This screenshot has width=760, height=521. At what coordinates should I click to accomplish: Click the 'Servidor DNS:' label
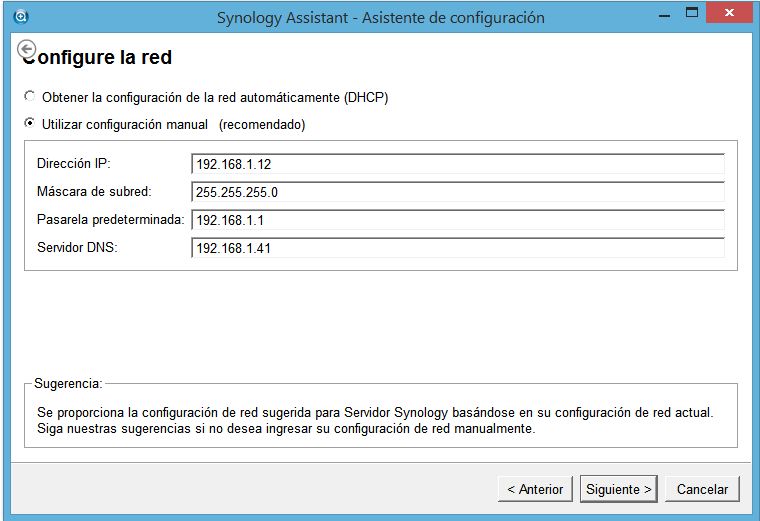tap(77, 247)
